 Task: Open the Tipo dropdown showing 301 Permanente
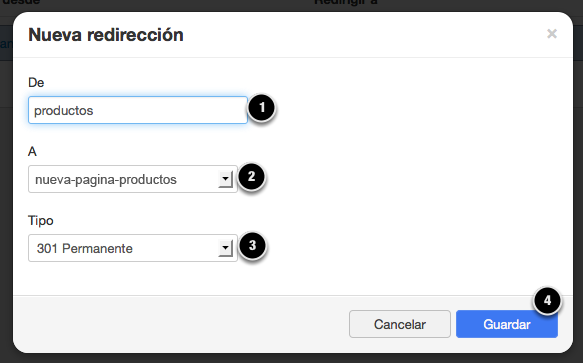[133, 248]
